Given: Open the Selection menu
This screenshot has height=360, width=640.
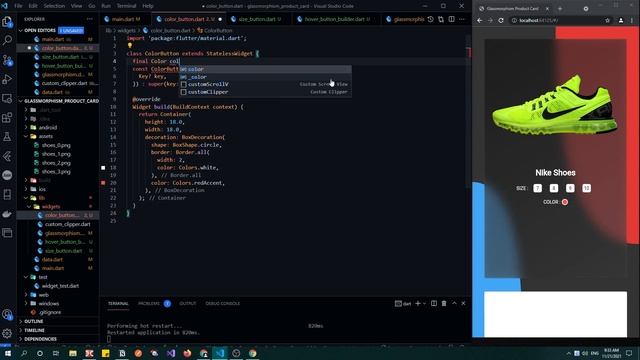Looking at the screenshot, I should 54,6.
